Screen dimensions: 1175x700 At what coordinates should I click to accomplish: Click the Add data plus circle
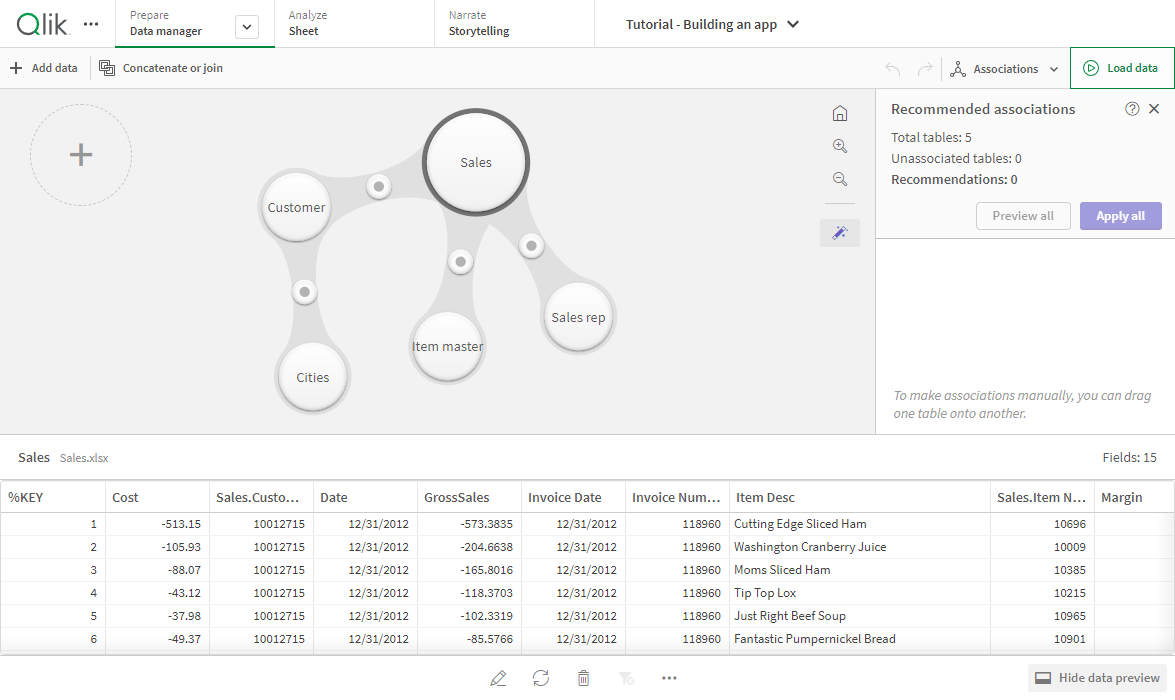pos(81,155)
